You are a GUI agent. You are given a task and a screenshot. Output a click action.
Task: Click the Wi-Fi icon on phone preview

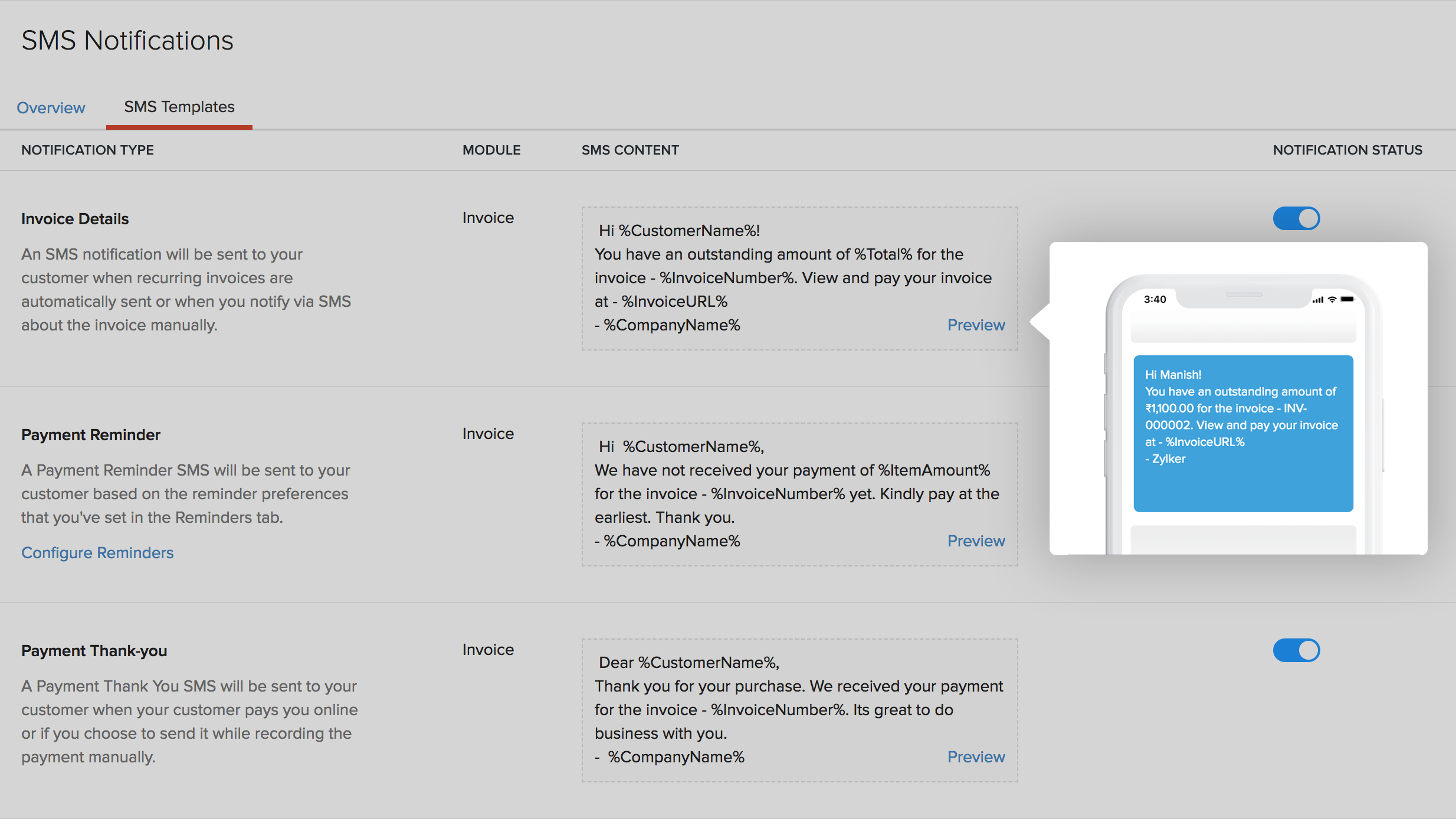(1332, 299)
